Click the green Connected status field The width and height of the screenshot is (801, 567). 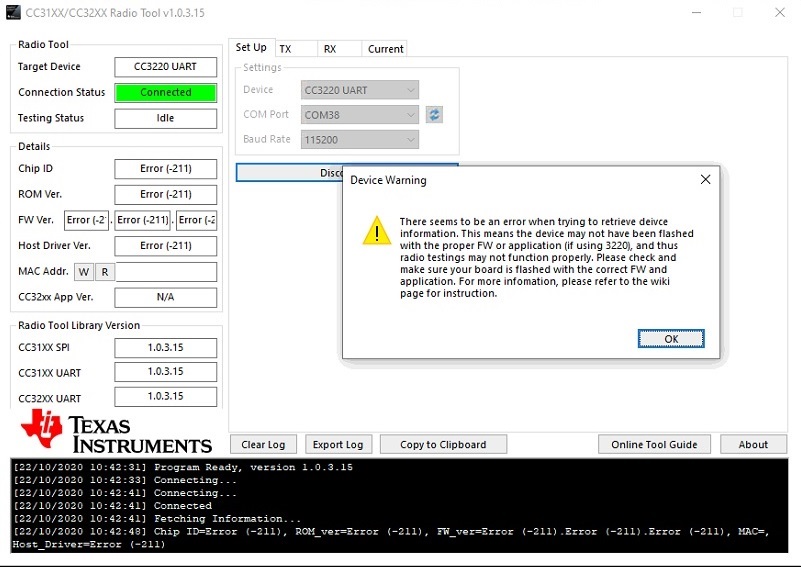click(166, 92)
